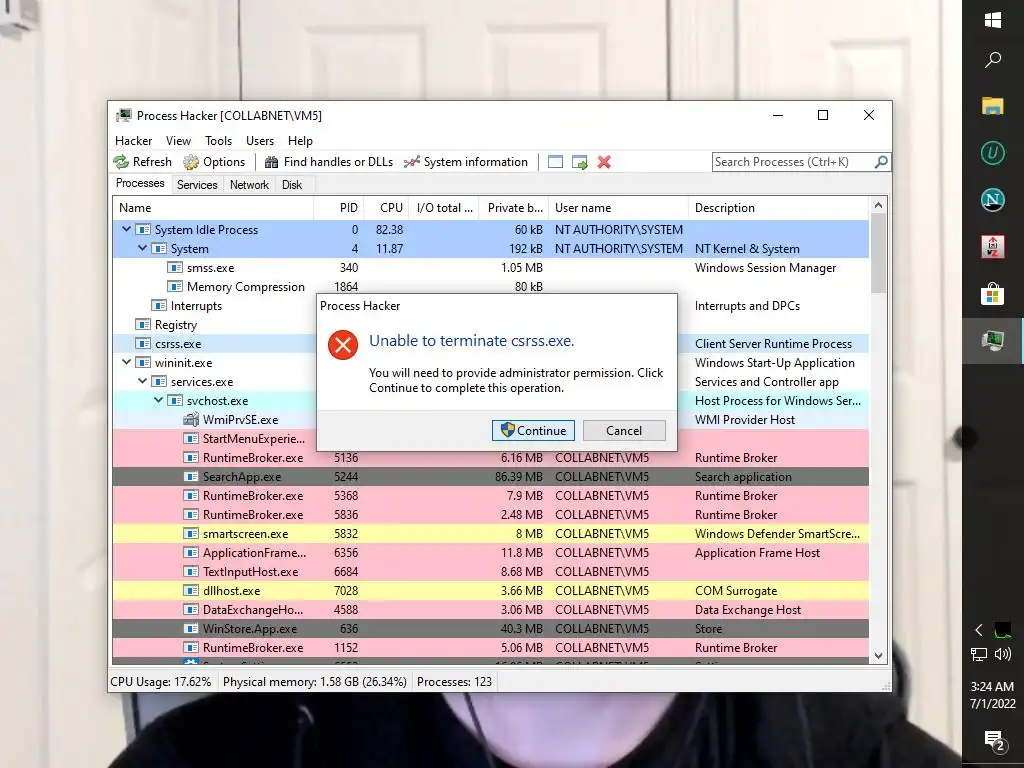Screen dimensions: 1024x768
Task: Click the Registry process icon
Action: pos(143,325)
